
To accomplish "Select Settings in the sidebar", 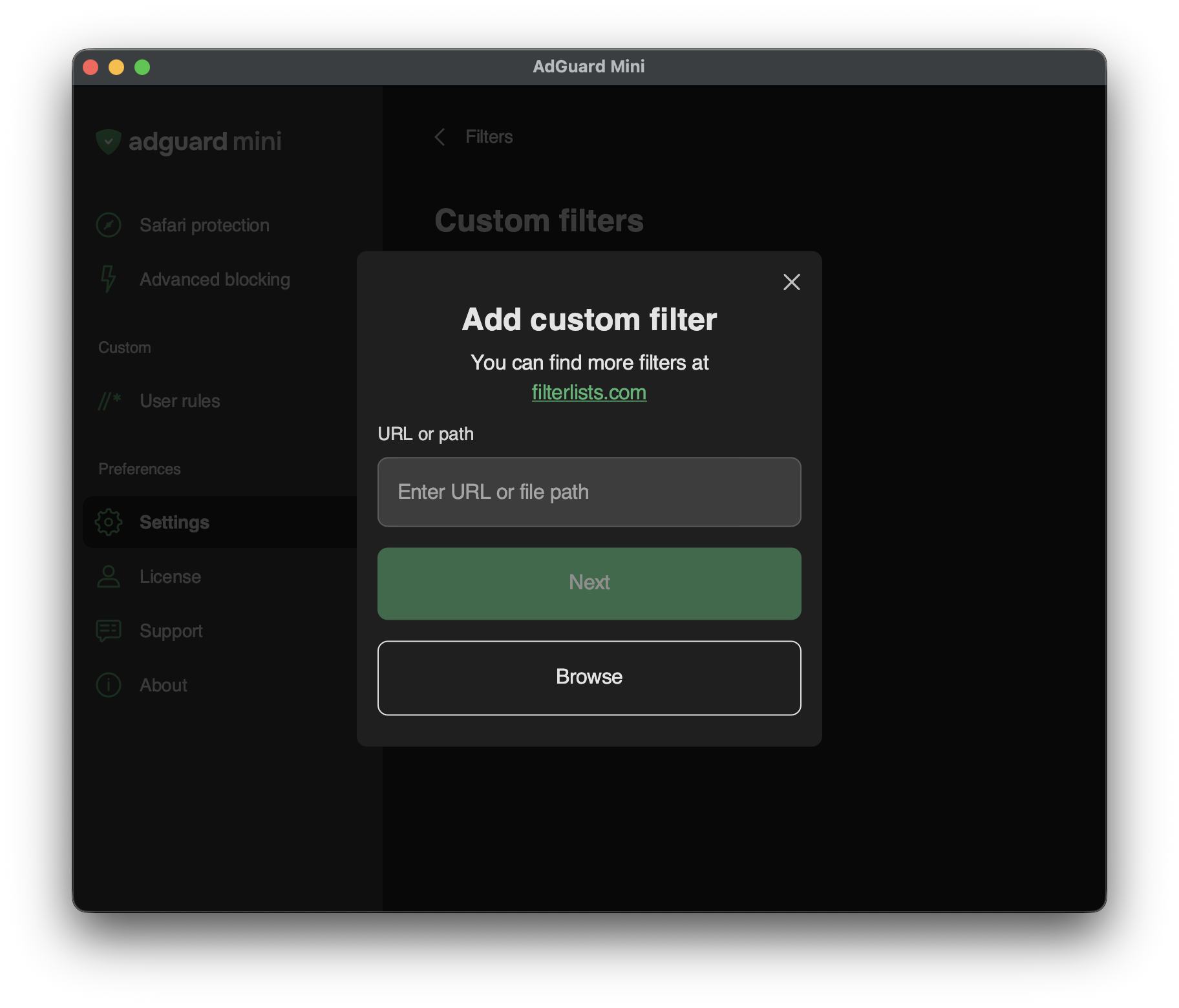I will point(174,522).
